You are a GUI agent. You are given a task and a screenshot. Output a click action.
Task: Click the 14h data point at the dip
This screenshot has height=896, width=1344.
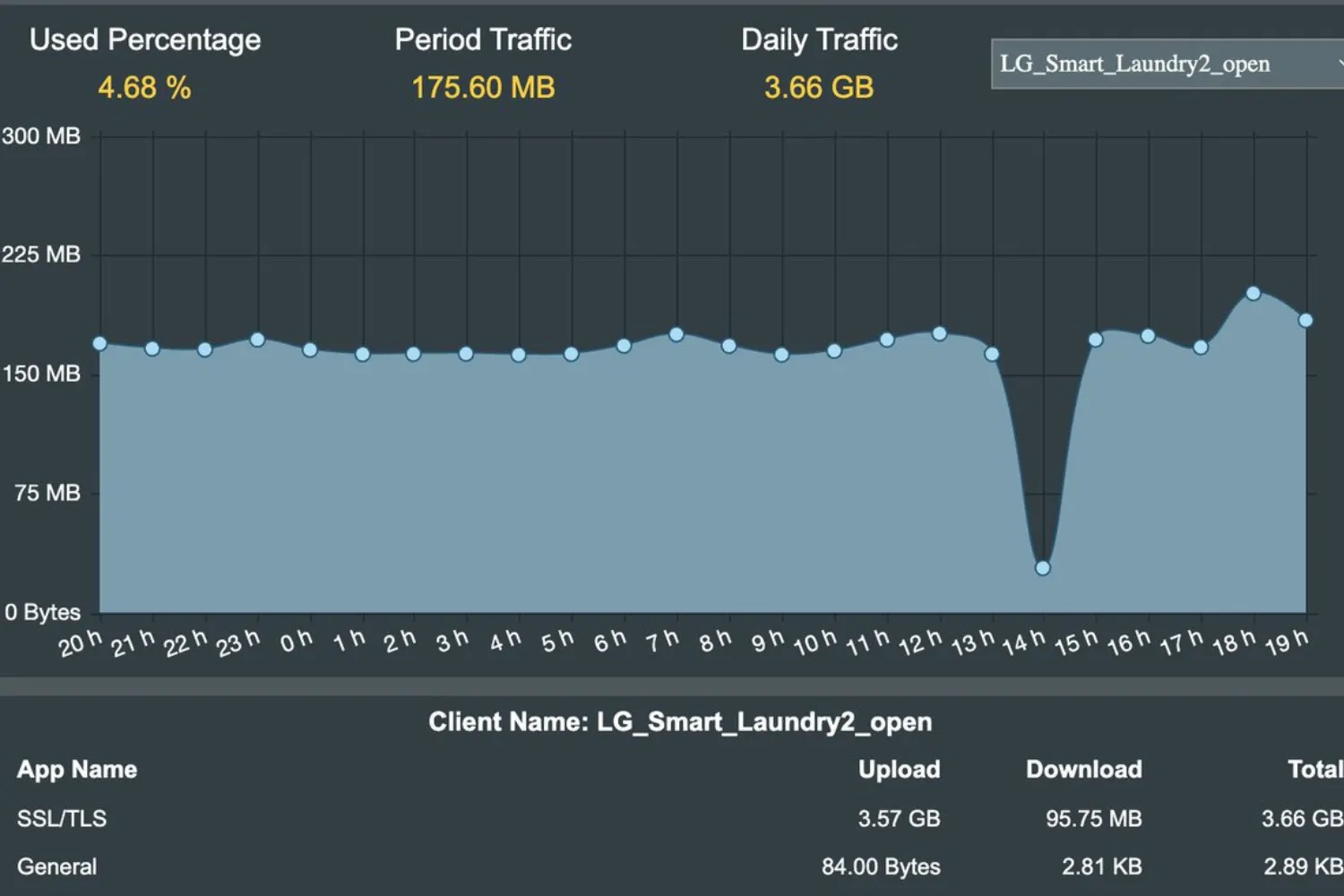pyautogui.click(x=1042, y=568)
